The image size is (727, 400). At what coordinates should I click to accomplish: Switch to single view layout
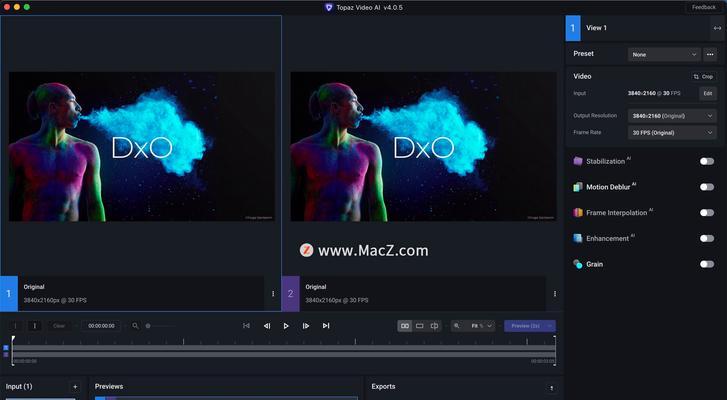420,326
